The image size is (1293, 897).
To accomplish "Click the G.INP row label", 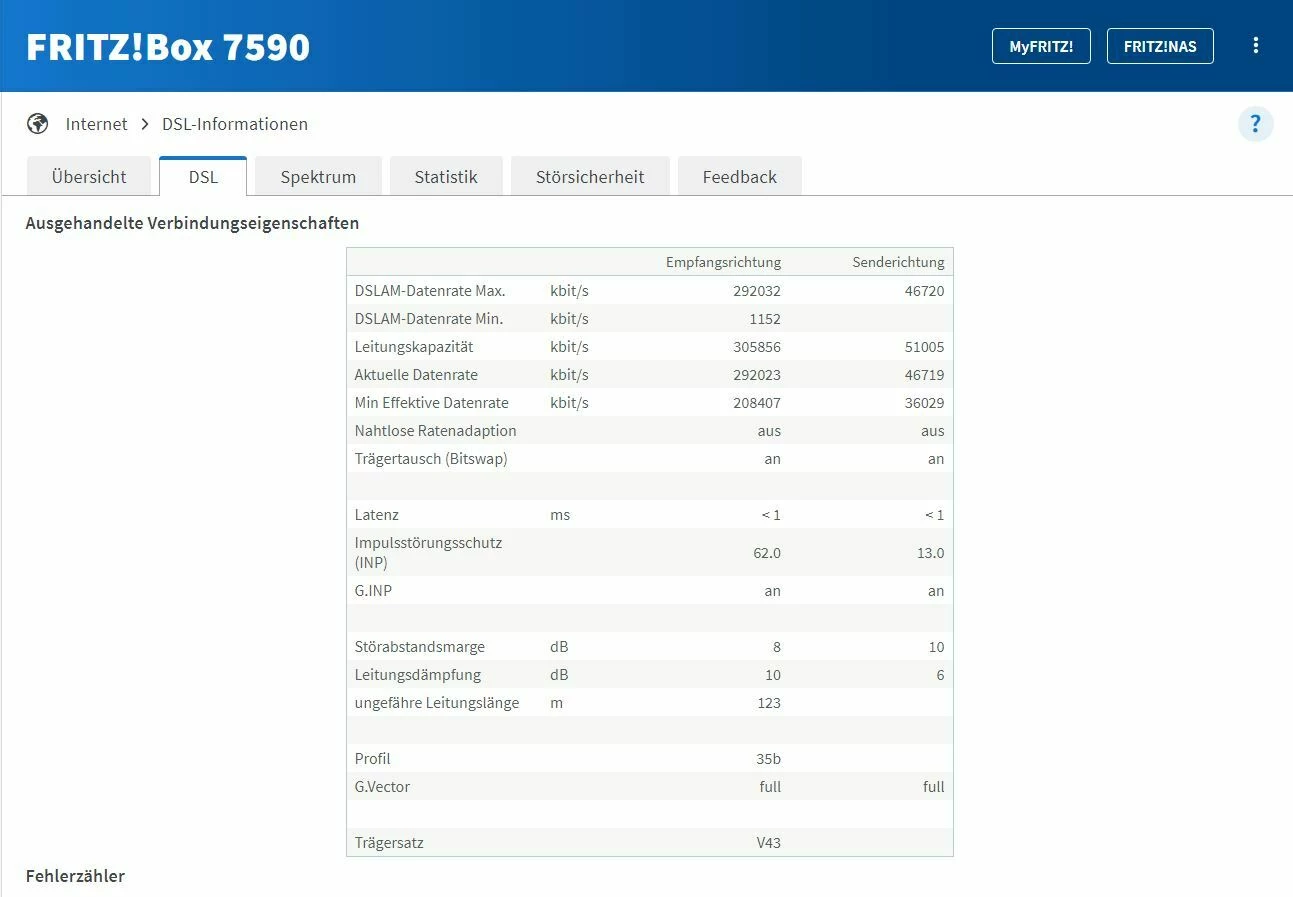I will pos(373,591).
